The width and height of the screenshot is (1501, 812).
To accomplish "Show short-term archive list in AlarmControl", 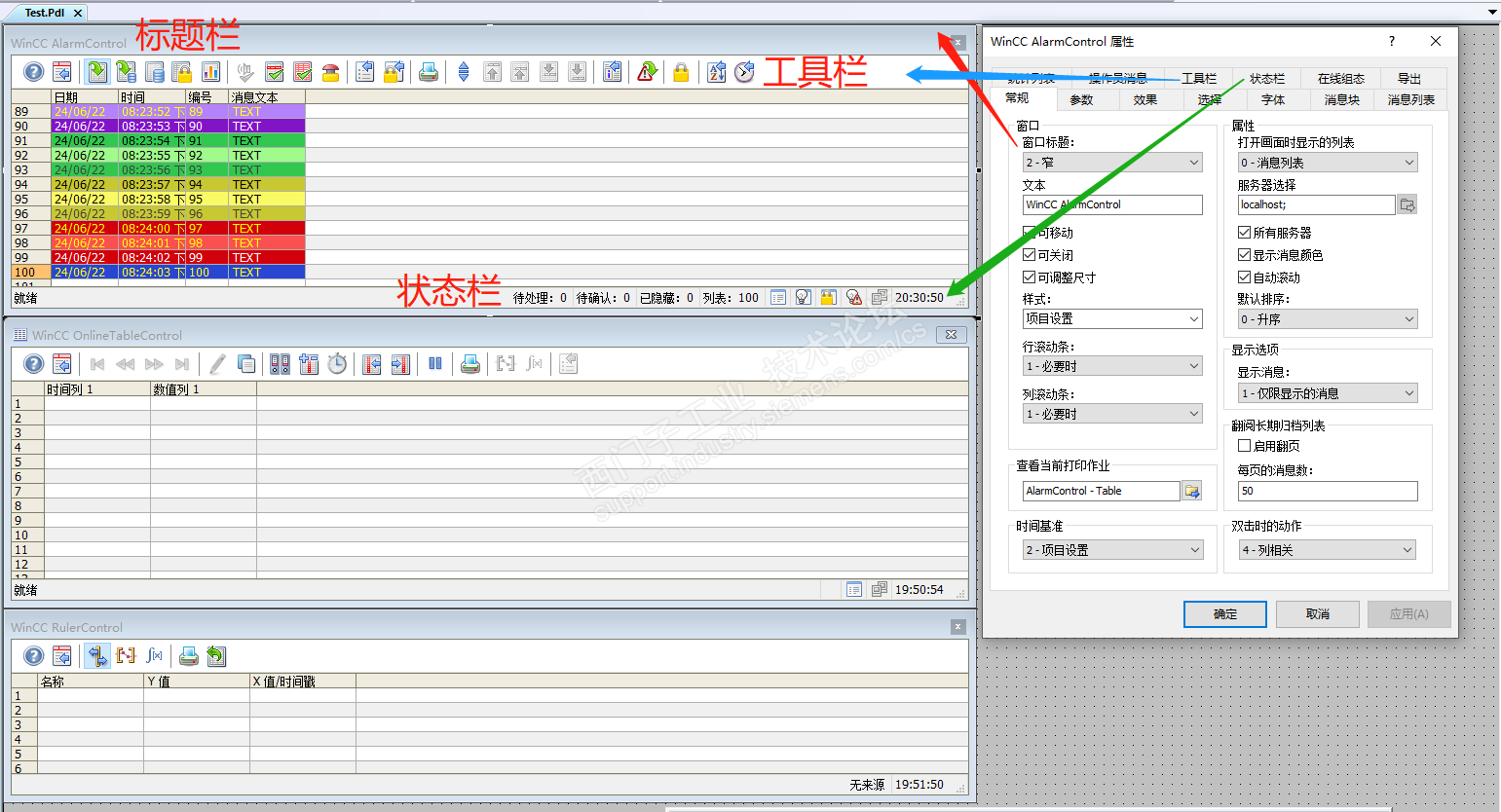I will click(126, 72).
